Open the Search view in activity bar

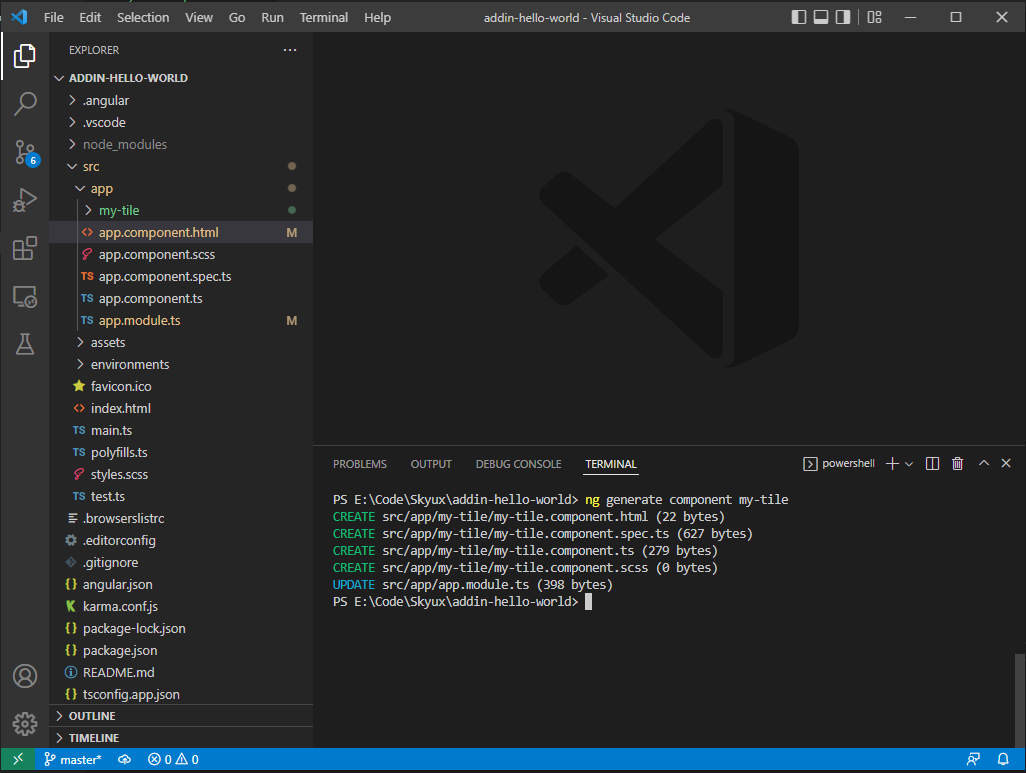click(x=25, y=103)
